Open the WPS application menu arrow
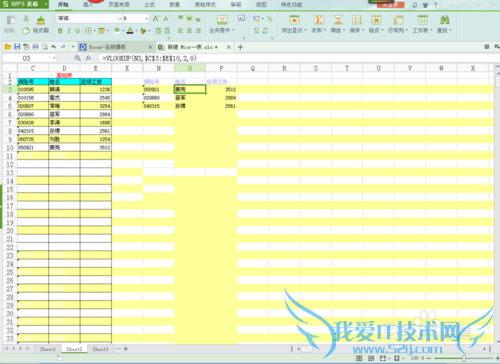 point(45,4)
